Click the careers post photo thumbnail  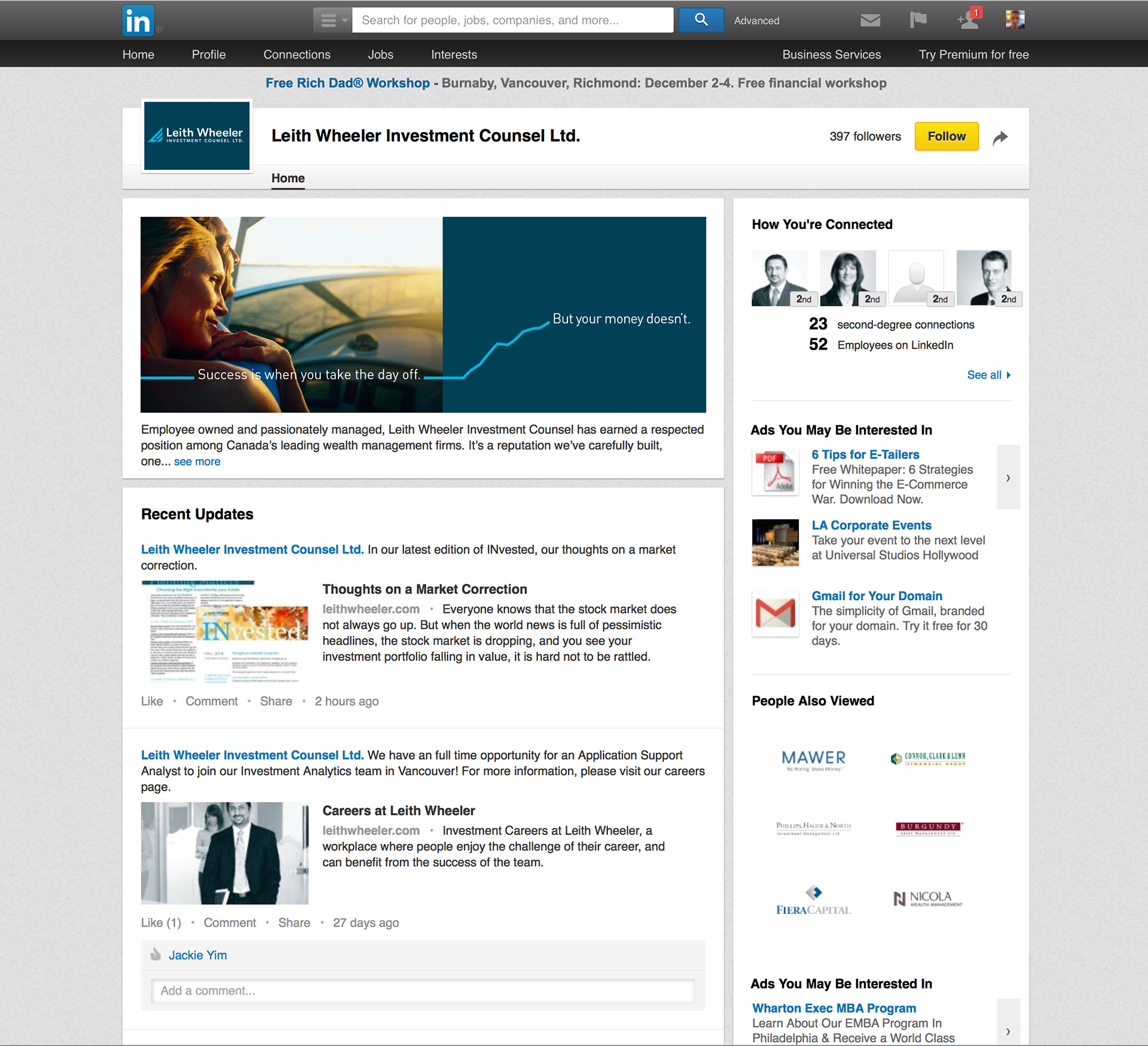point(225,853)
